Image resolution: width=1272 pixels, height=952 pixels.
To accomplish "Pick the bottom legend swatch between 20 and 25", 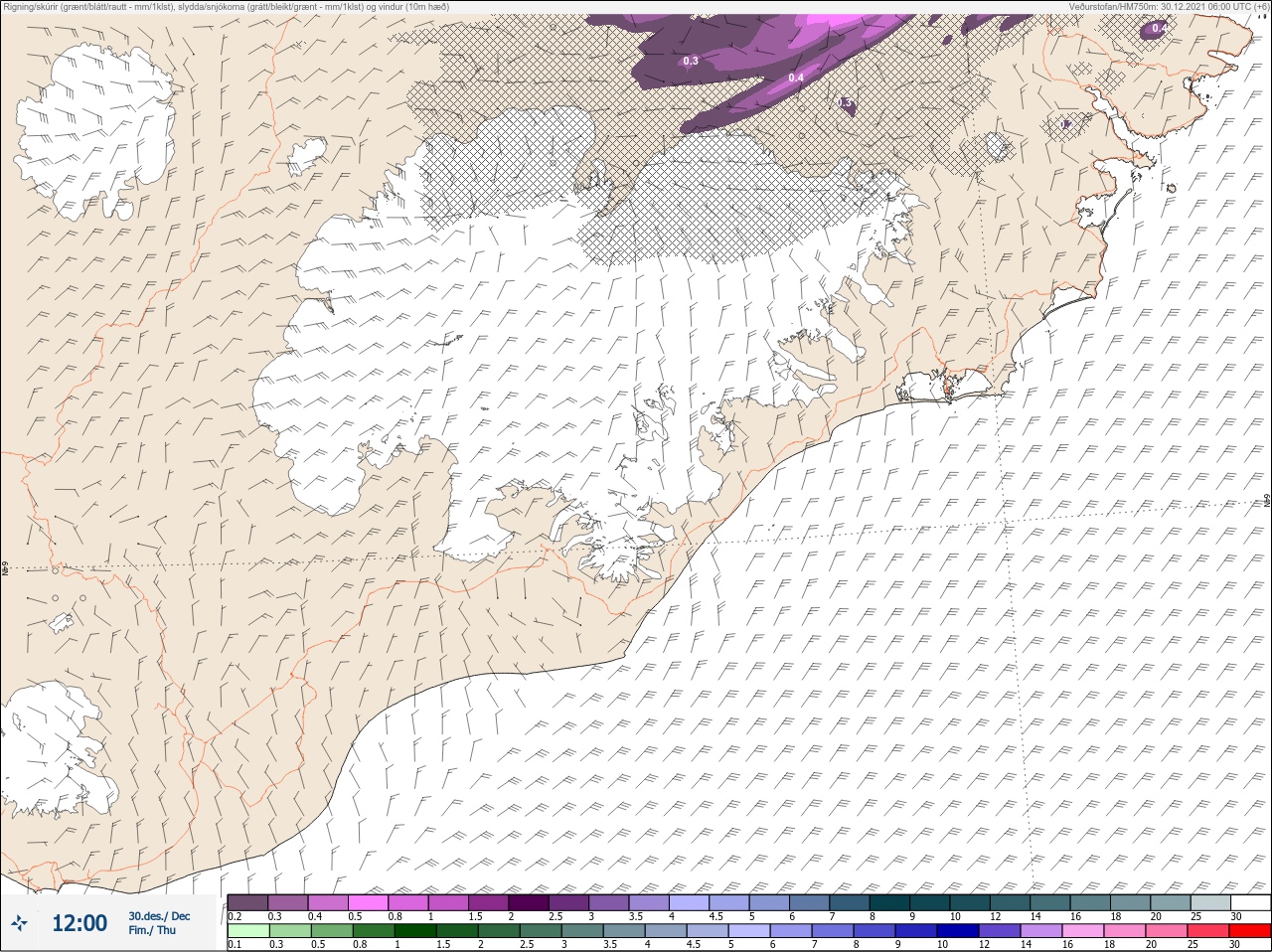I will pos(1167,931).
